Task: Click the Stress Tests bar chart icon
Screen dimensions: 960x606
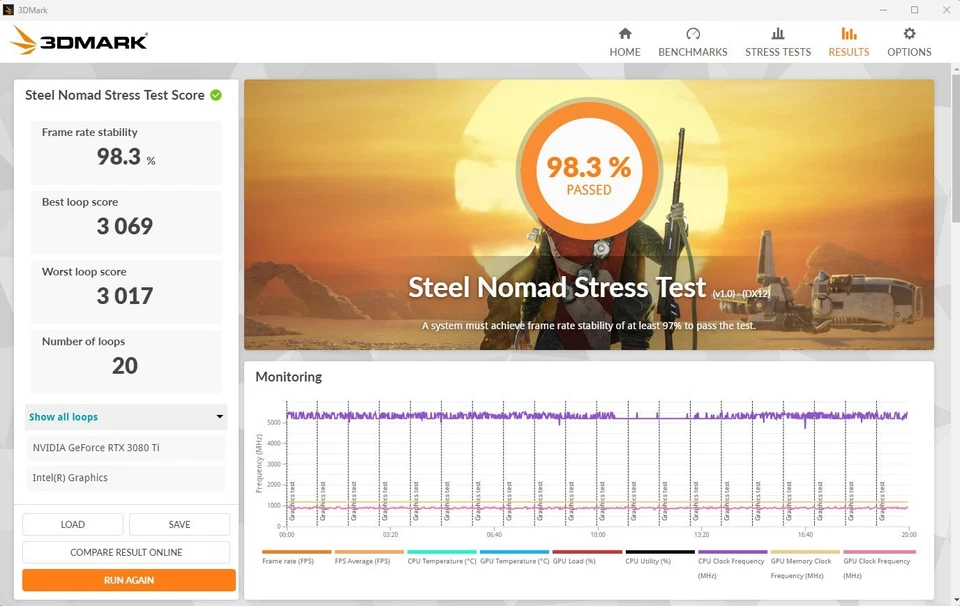Action: point(778,34)
